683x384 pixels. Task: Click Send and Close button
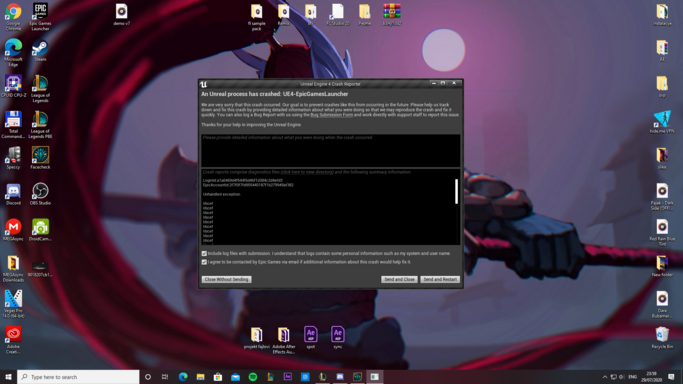coord(399,280)
